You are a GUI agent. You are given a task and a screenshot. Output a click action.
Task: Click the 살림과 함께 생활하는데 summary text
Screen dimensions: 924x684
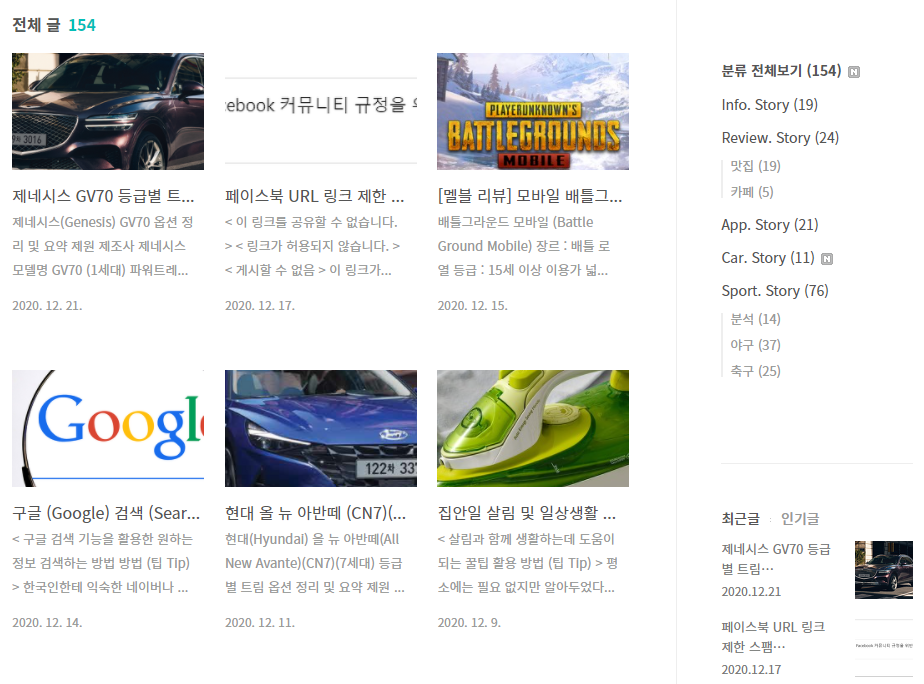tap(527, 563)
